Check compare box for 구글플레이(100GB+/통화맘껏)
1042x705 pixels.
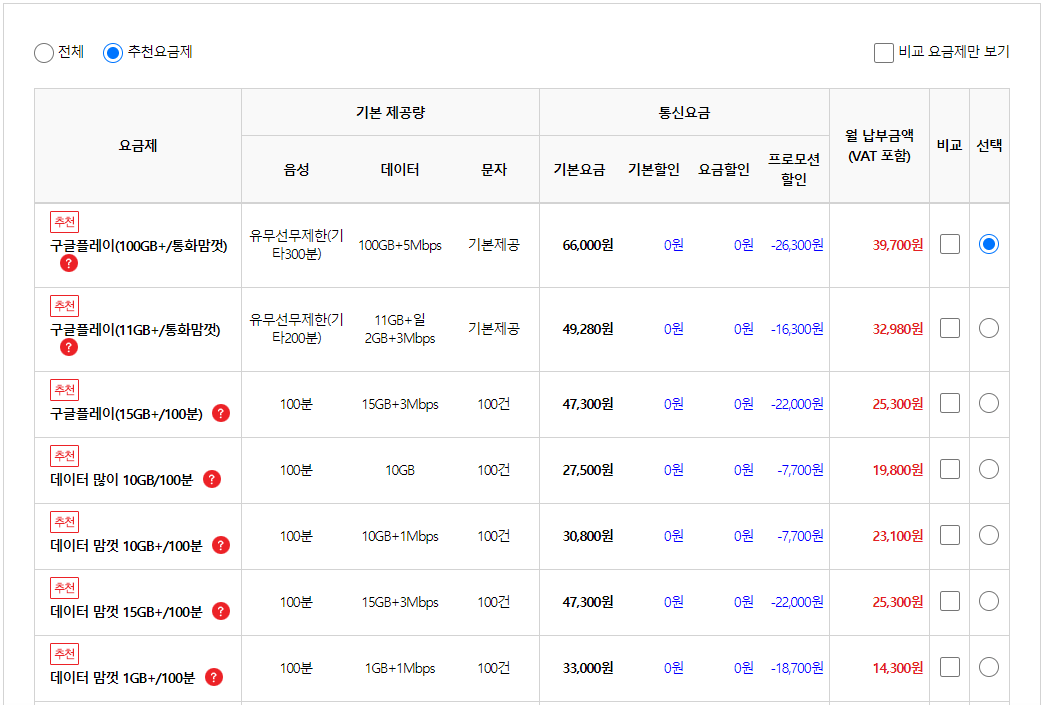949,243
